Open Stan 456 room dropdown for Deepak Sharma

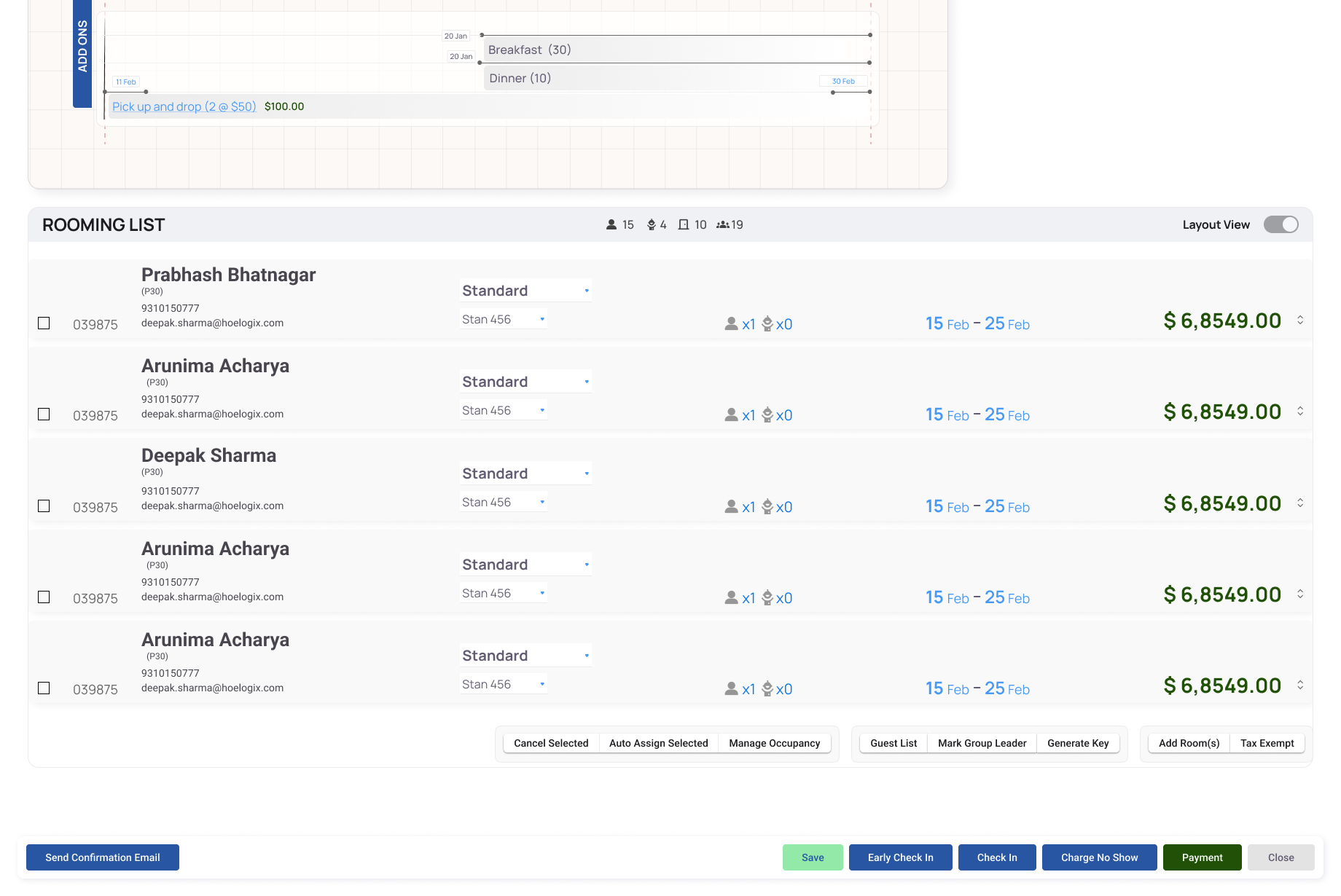click(x=504, y=502)
